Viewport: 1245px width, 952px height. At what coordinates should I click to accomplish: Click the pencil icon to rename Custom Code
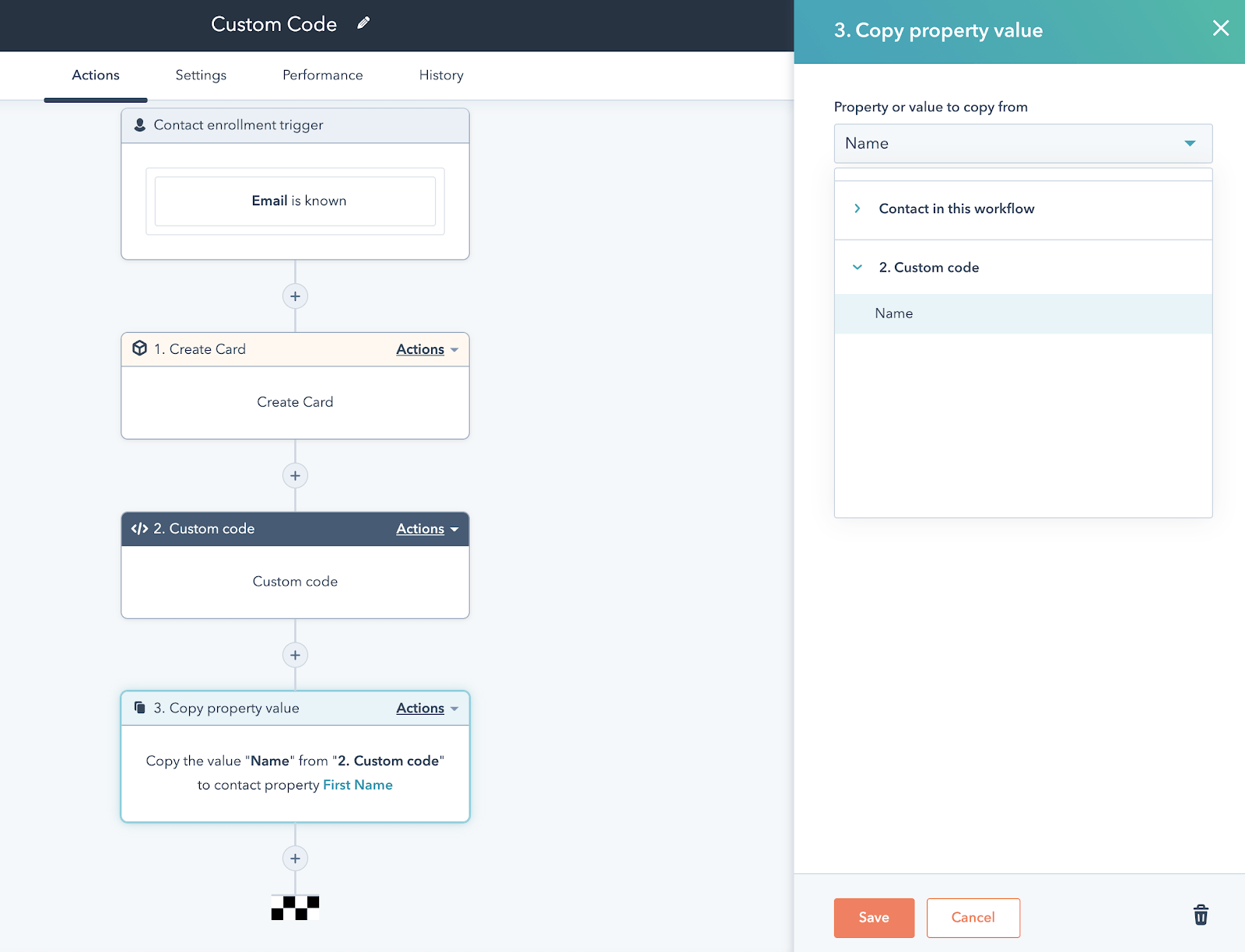362,23
